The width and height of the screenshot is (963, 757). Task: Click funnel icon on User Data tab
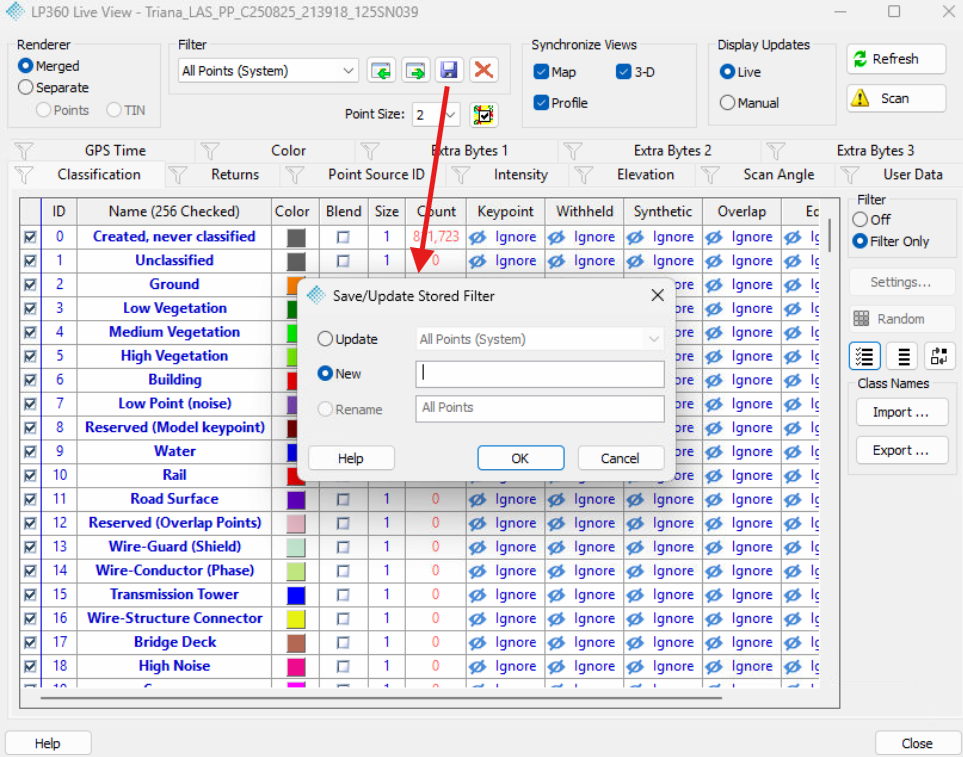[850, 175]
